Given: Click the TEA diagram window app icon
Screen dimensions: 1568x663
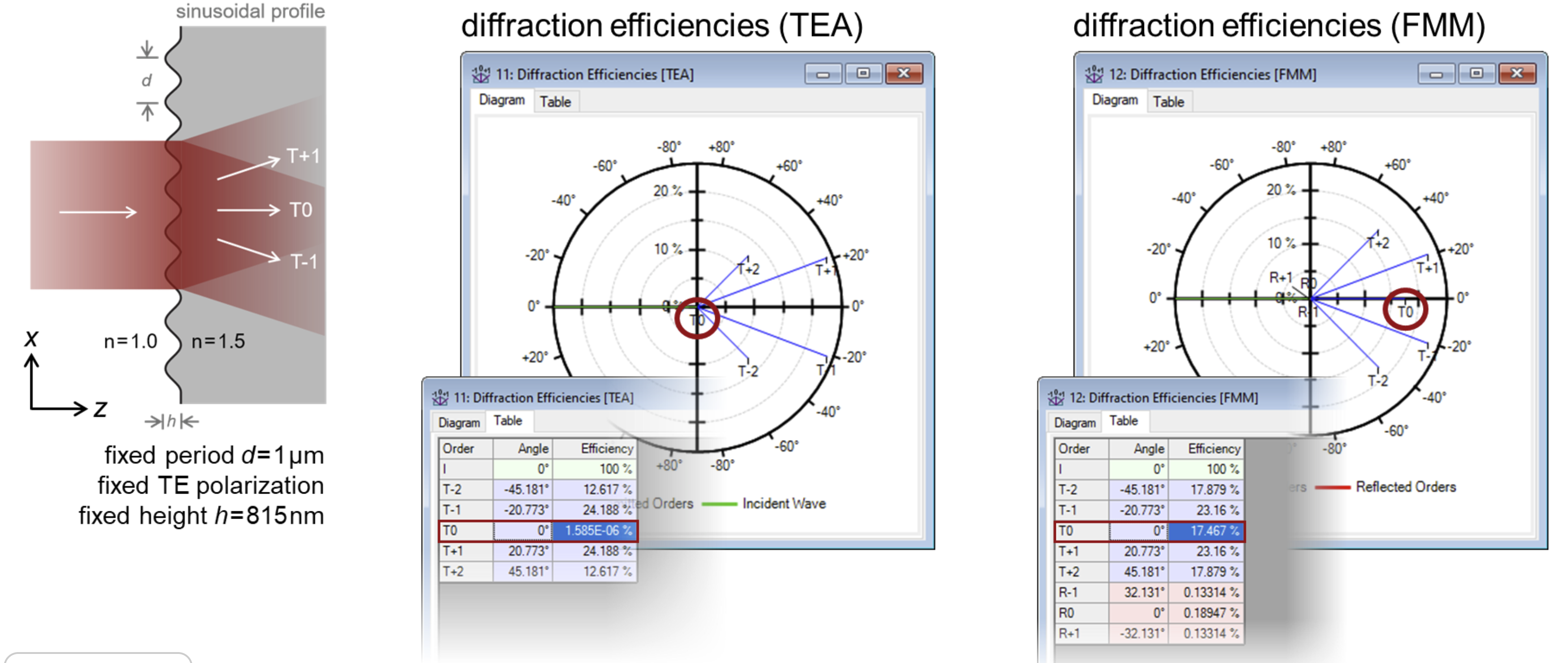Looking at the screenshot, I should point(480,74).
